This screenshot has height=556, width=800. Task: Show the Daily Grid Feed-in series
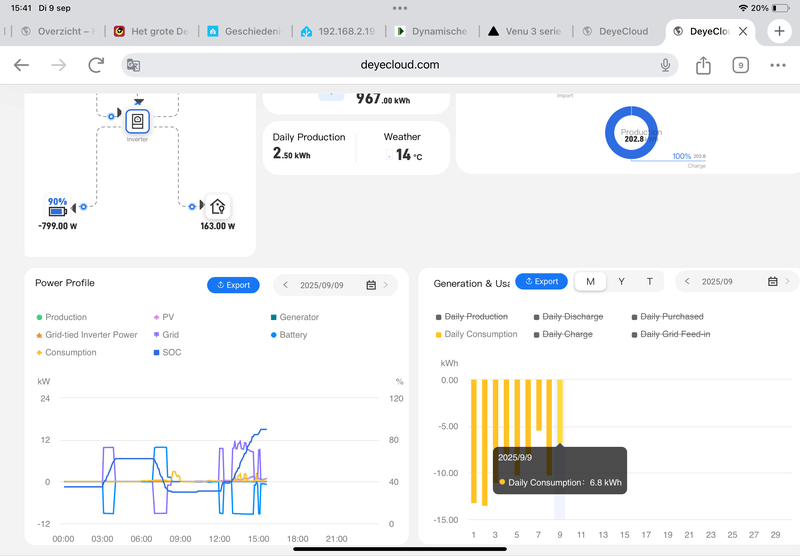[x=671, y=334]
